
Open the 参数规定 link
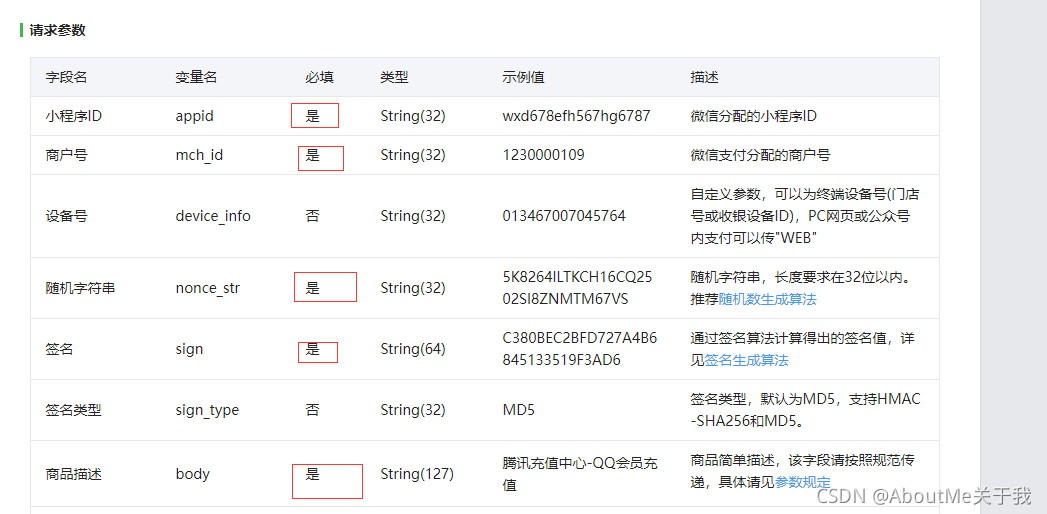803,483
